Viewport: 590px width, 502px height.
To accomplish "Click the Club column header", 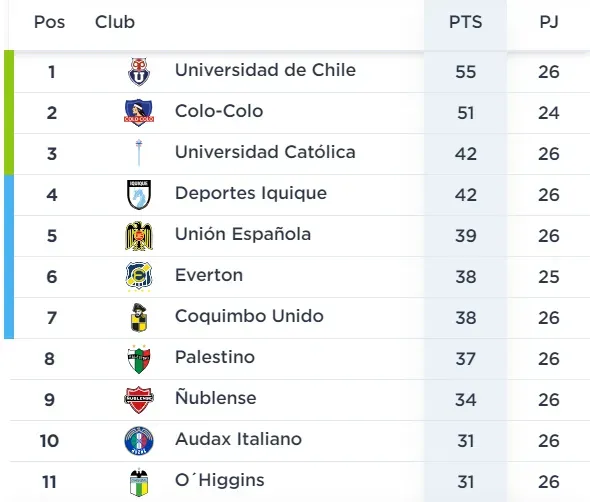I will tap(115, 22).
